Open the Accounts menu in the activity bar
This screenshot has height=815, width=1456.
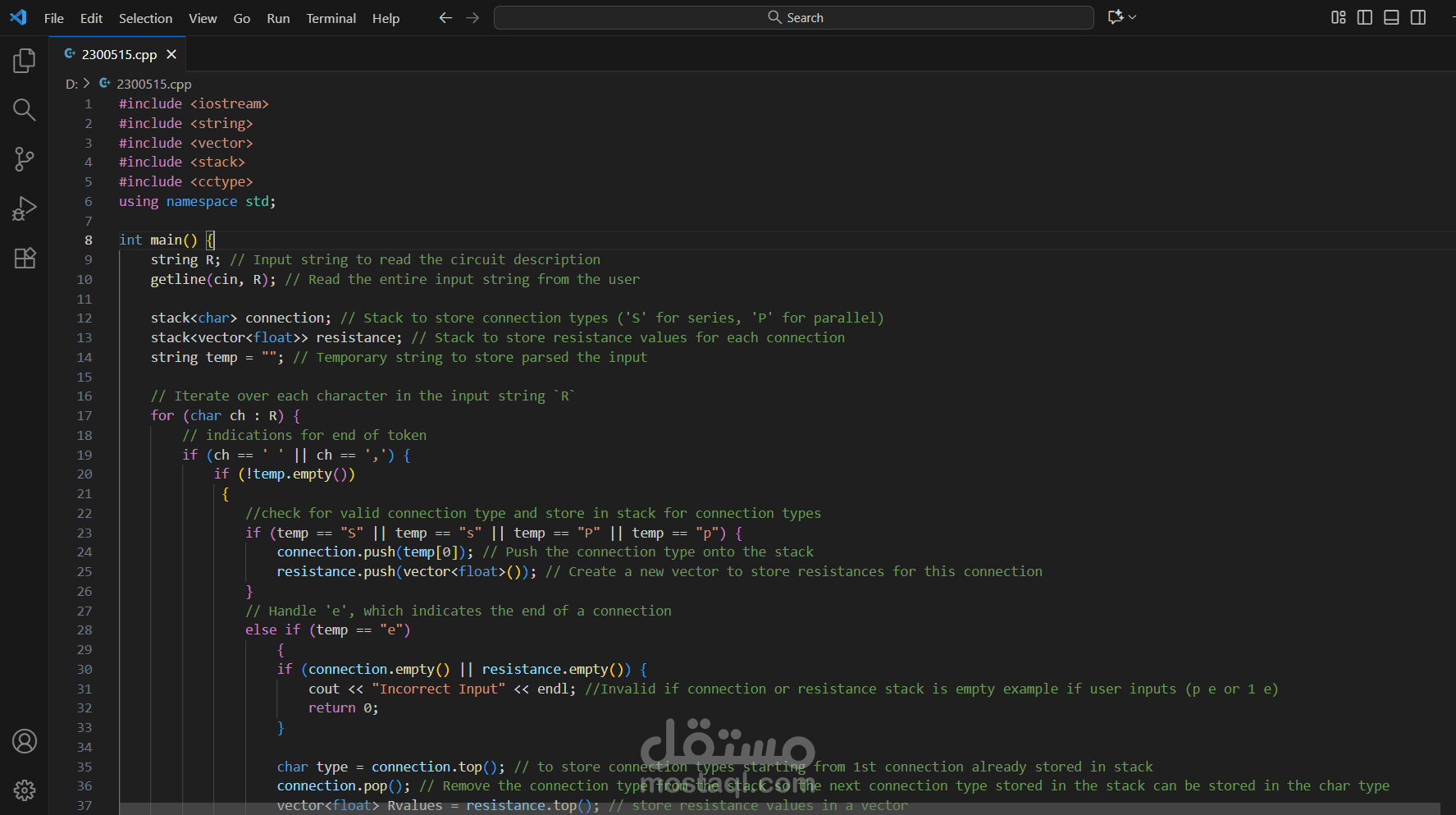tap(25, 741)
